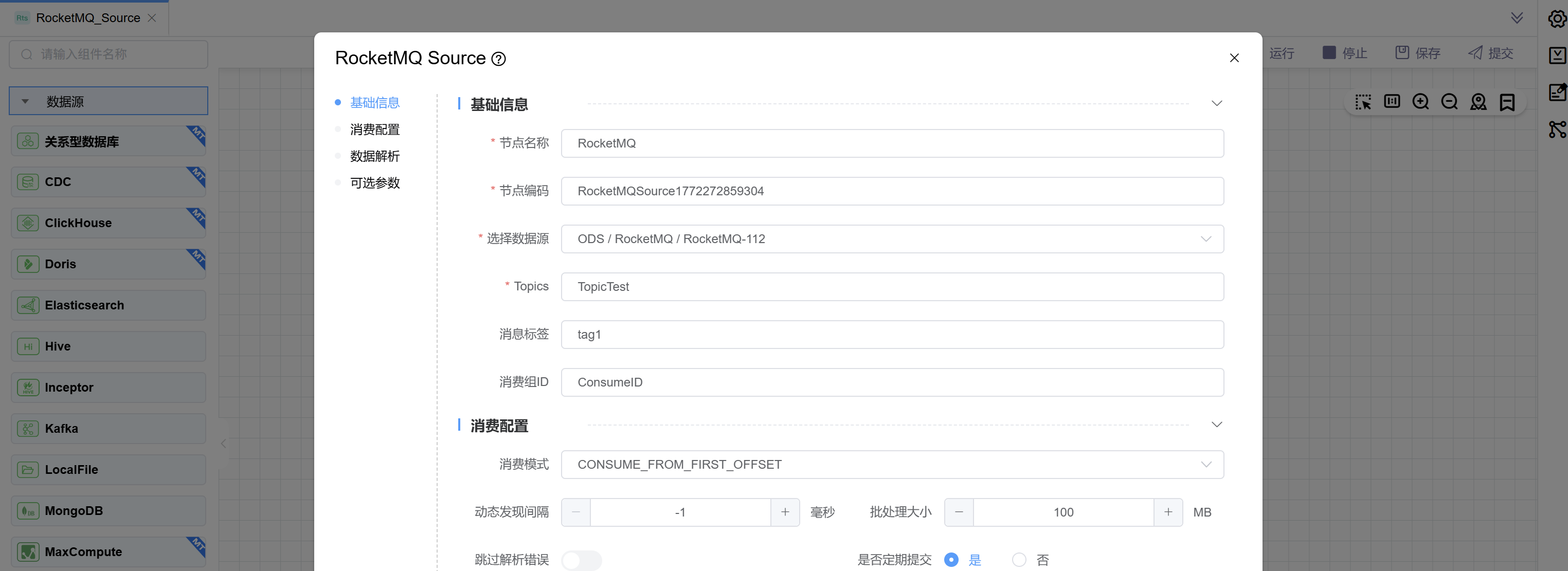Open the 消费模式 dropdown
The height and width of the screenshot is (571, 1568).
[x=892, y=465]
